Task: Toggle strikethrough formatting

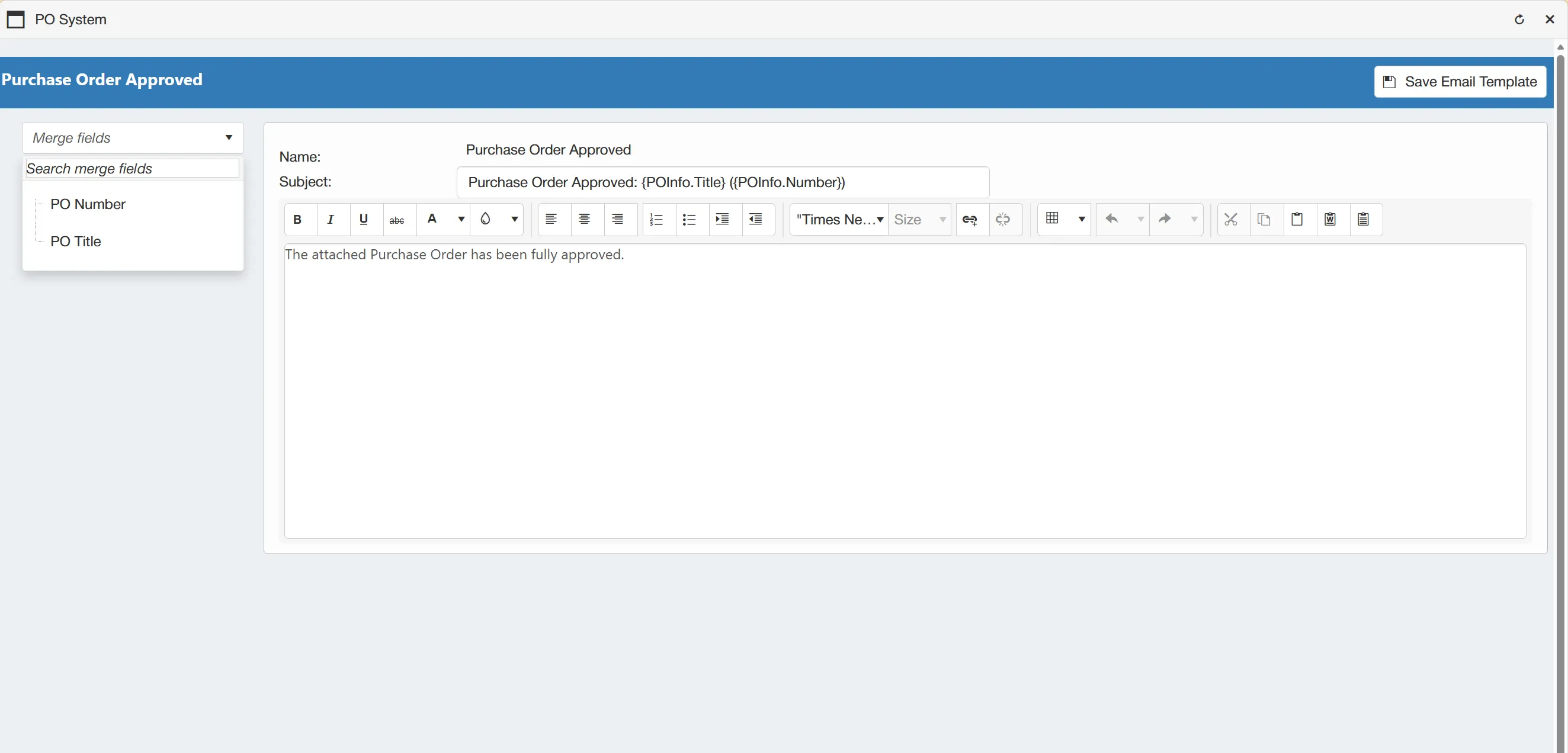Action: [x=397, y=220]
